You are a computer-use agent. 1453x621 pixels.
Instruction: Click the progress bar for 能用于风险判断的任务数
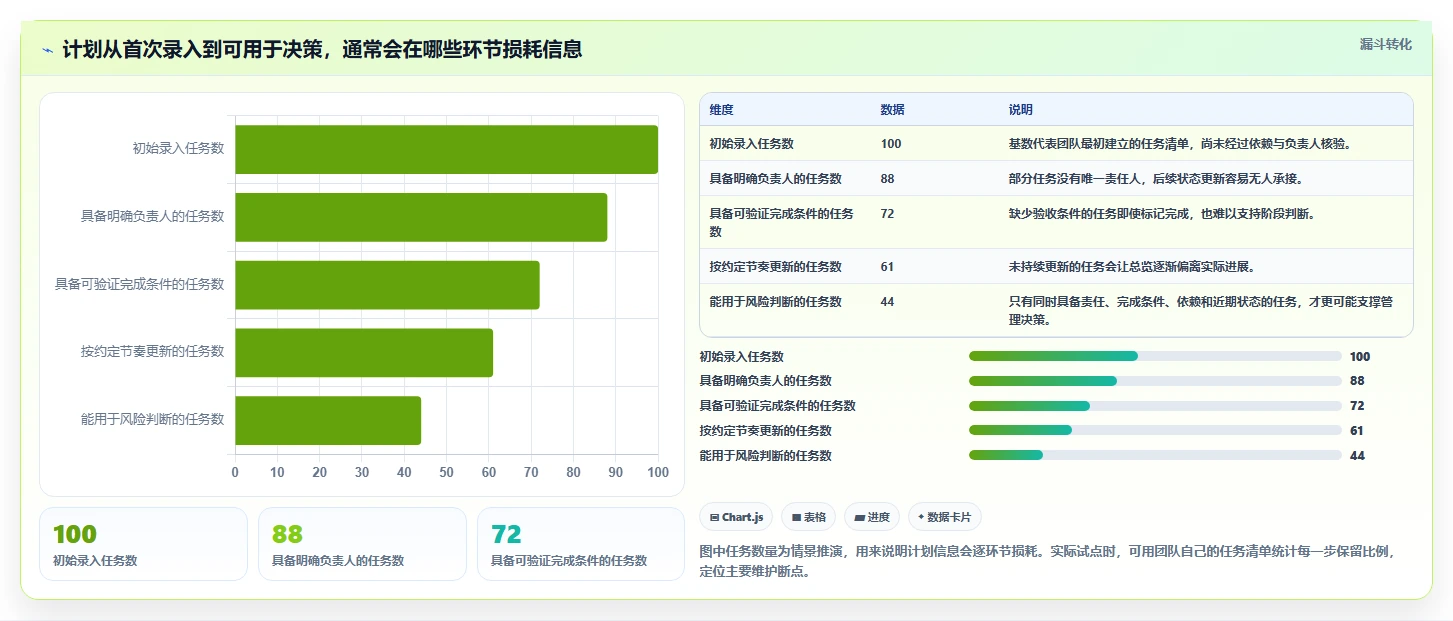[1155, 455]
